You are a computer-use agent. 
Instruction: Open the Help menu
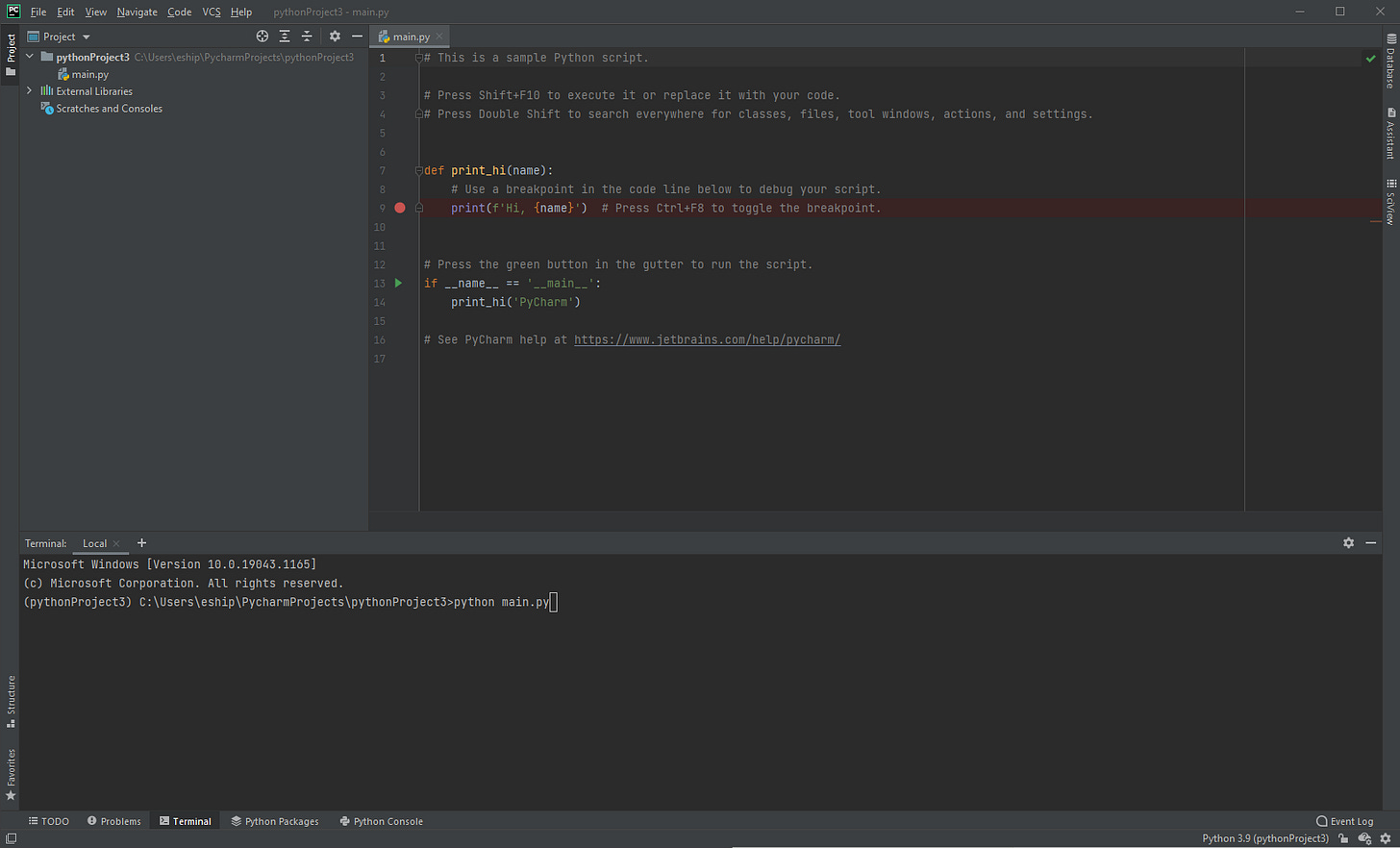[x=241, y=12]
